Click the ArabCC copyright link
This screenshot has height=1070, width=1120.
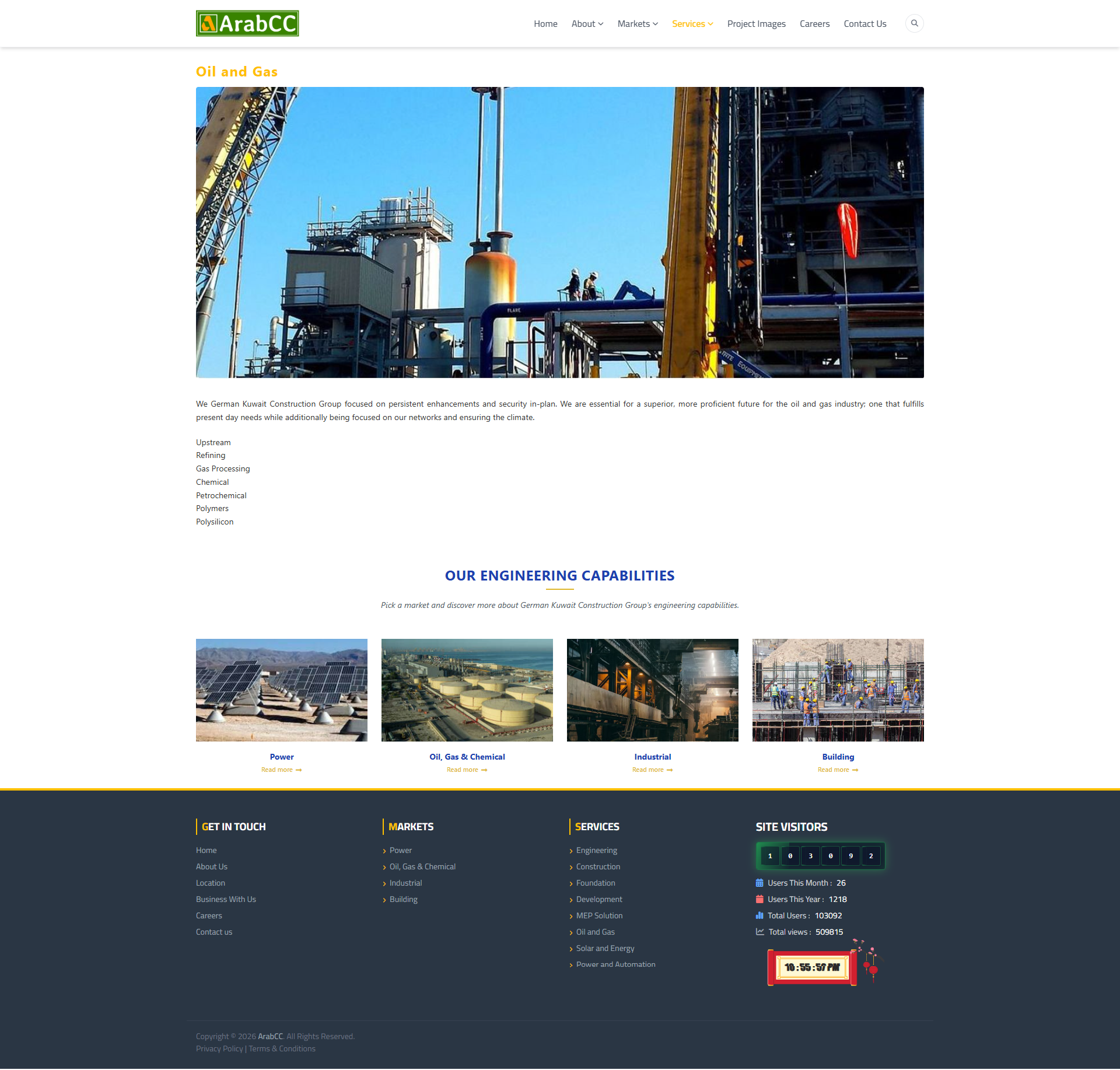pos(270,1036)
